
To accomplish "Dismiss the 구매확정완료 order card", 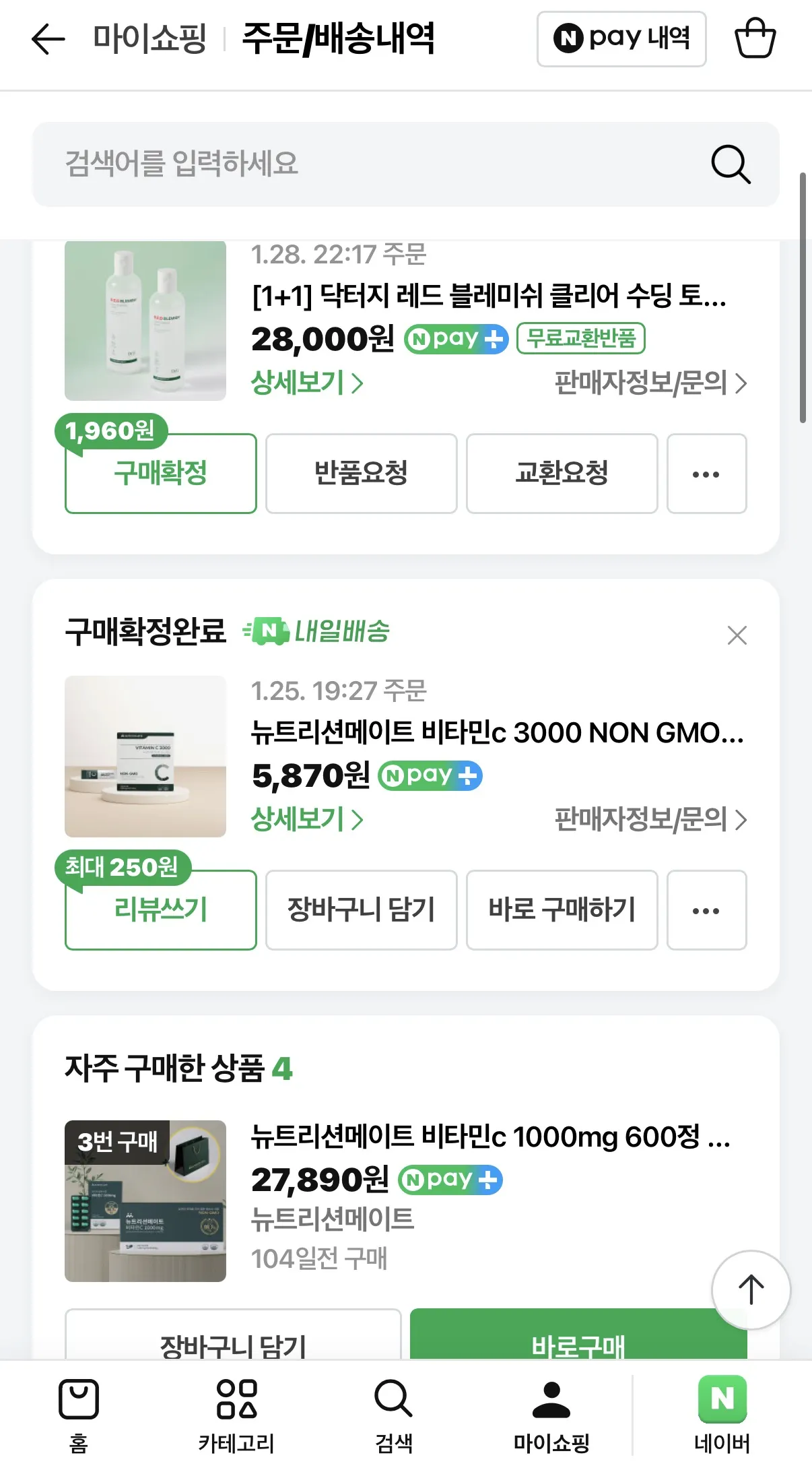I will (737, 635).
